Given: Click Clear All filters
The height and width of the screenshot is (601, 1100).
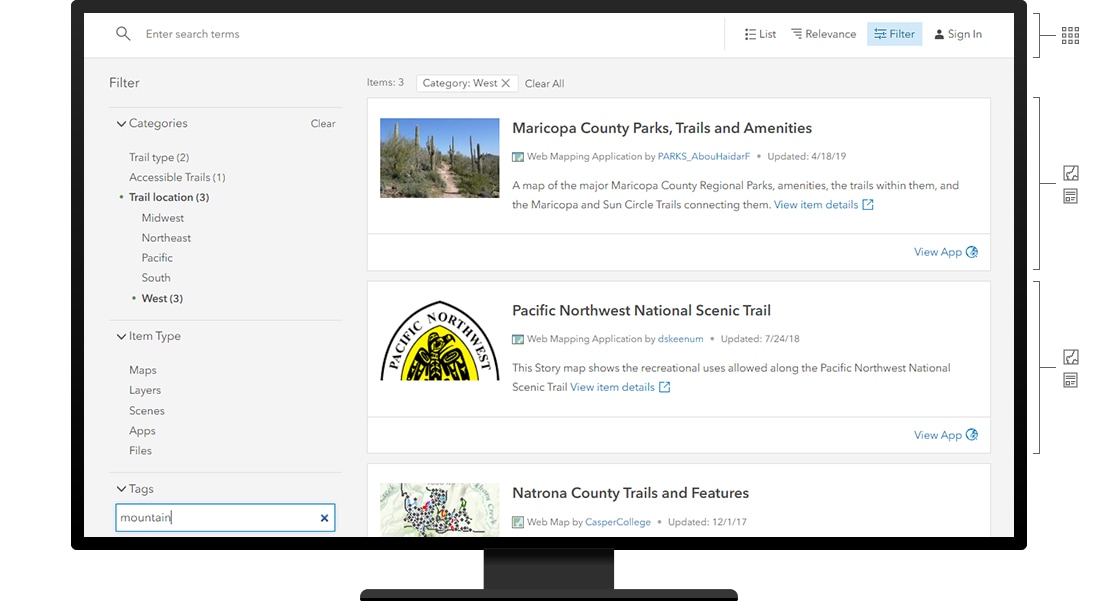Looking at the screenshot, I should point(544,83).
